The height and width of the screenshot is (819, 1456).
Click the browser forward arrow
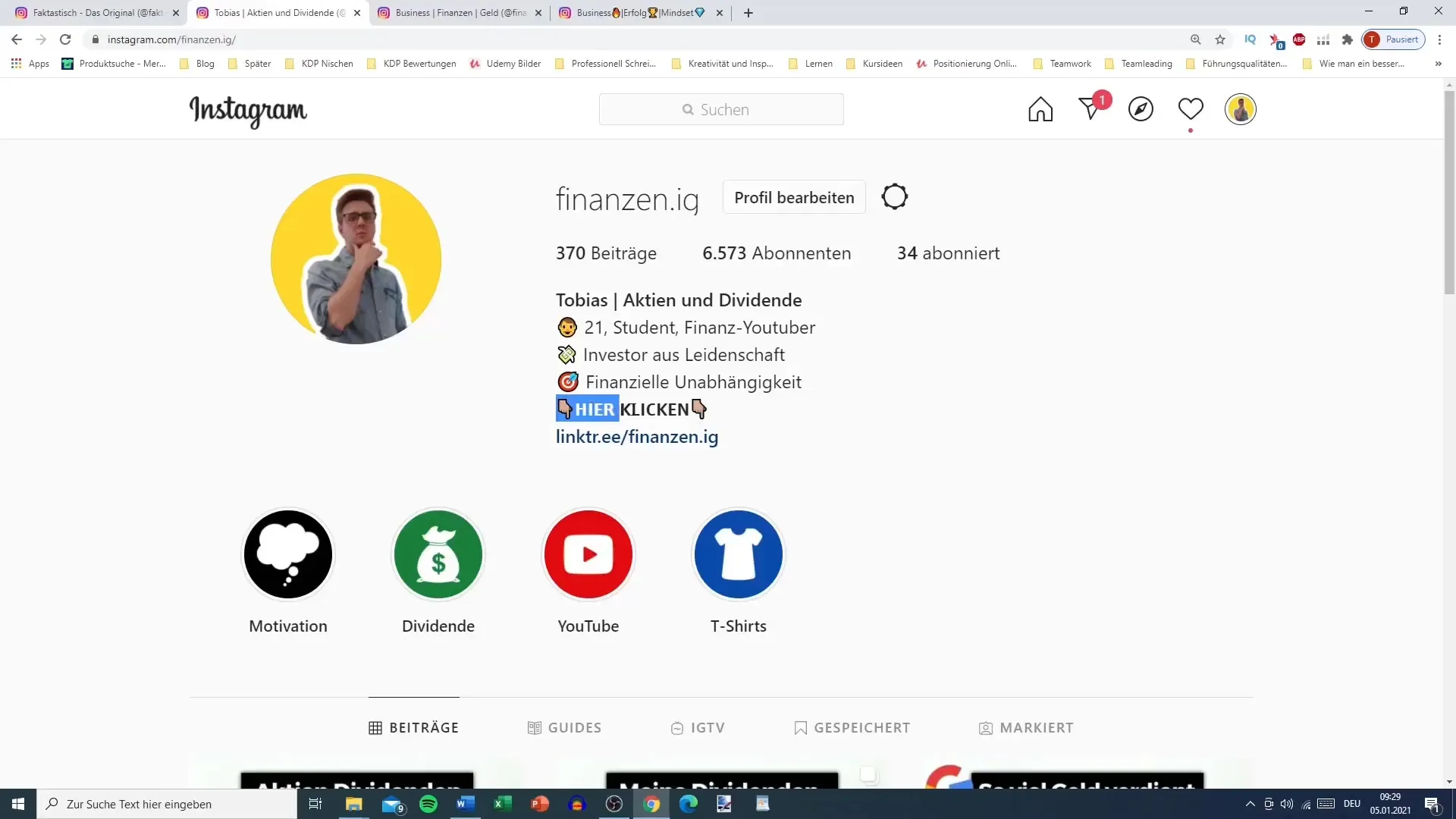(x=41, y=39)
